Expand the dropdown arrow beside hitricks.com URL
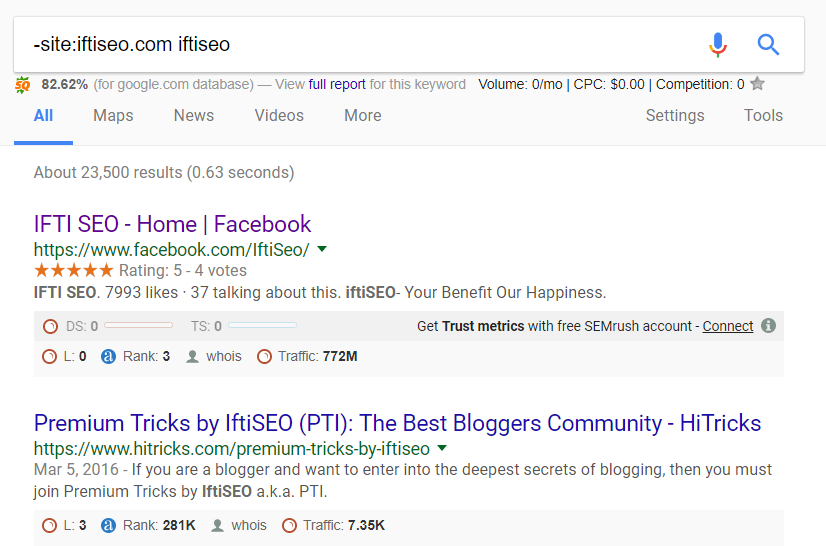The image size is (826, 546). point(442,448)
